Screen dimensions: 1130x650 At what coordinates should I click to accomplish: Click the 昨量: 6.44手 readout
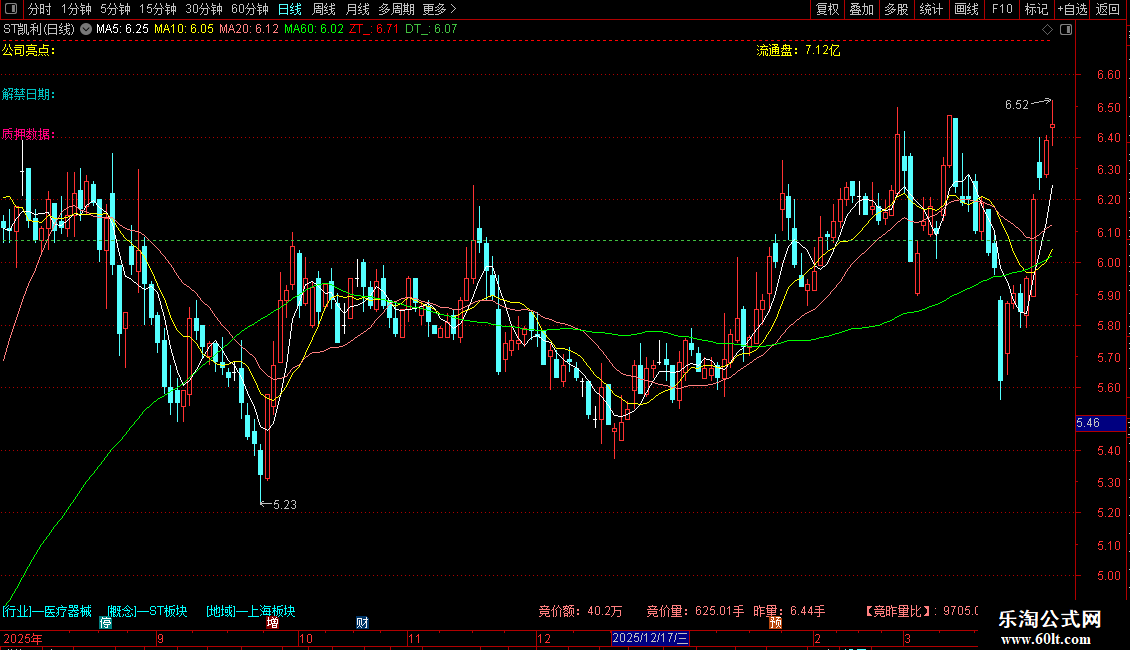(x=789, y=611)
